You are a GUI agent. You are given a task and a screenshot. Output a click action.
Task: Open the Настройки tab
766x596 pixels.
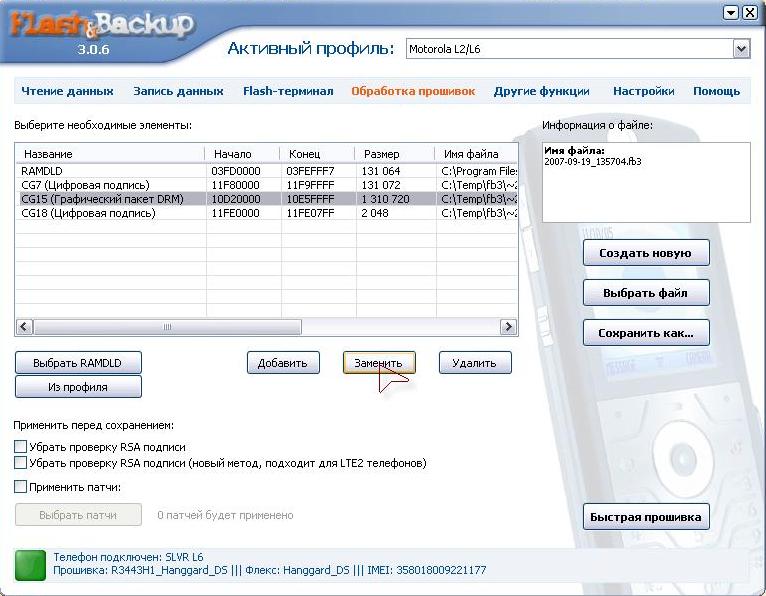pos(643,91)
